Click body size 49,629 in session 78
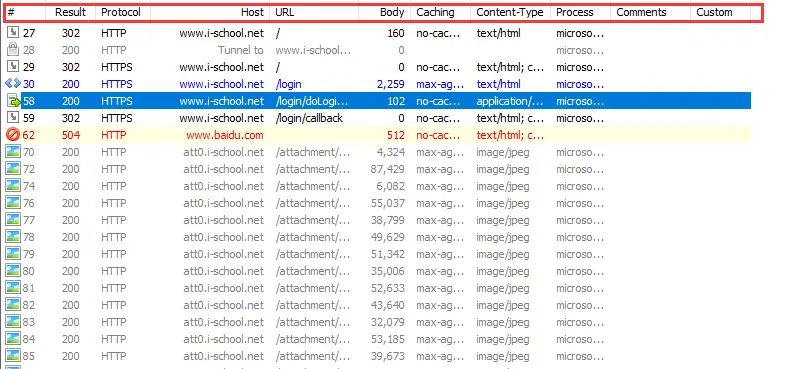This screenshot has width=786, height=369. pyautogui.click(x=387, y=237)
